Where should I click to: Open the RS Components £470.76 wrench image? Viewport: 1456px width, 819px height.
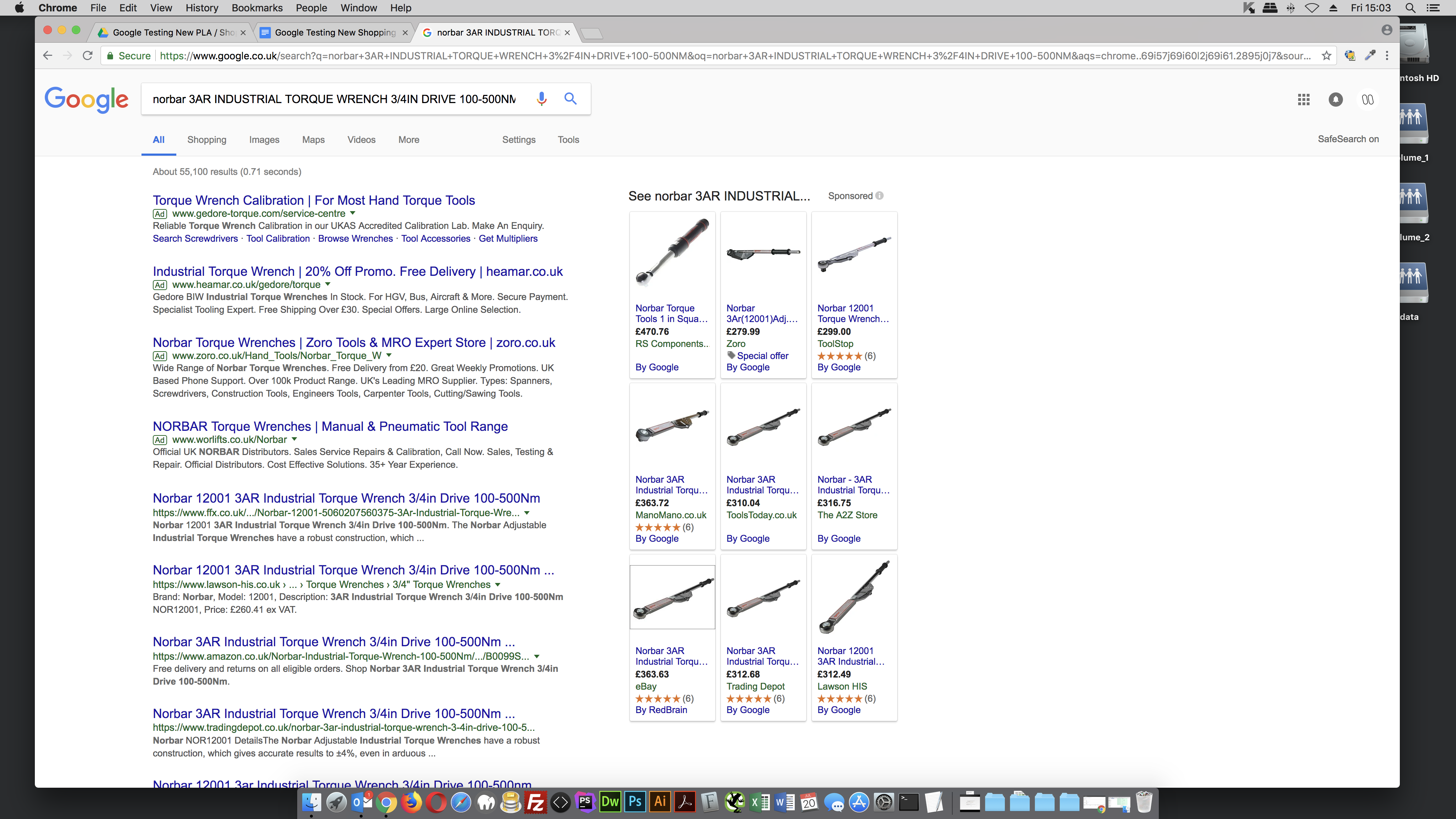click(672, 253)
